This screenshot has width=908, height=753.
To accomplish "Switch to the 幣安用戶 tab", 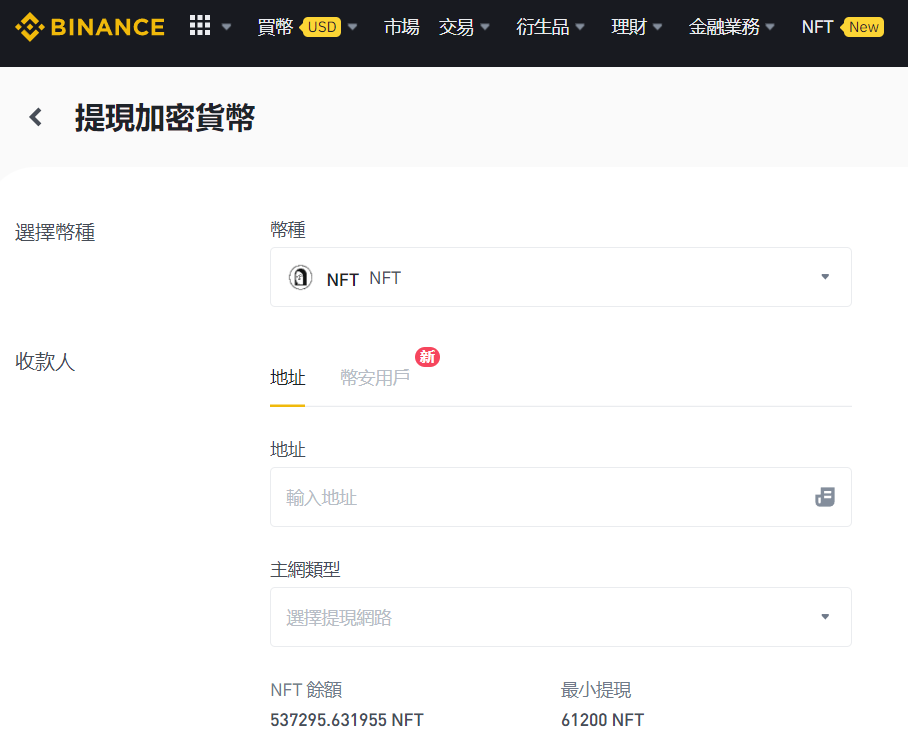I will click(375, 378).
